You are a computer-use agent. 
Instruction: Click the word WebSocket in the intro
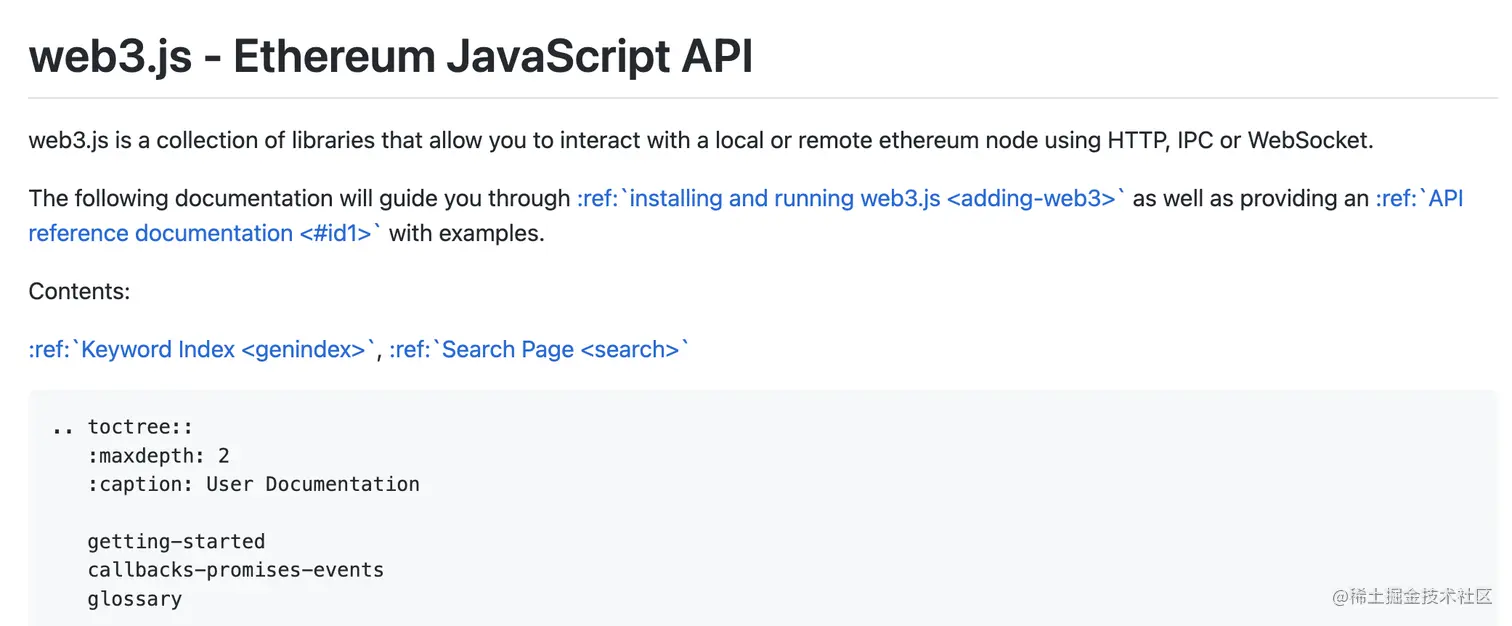[x=1310, y=140]
